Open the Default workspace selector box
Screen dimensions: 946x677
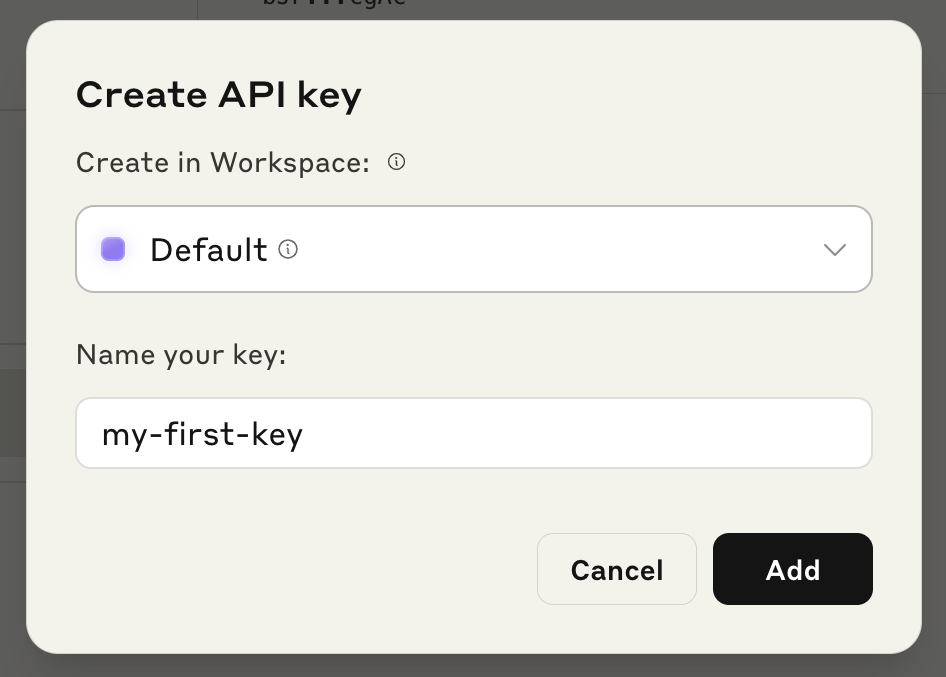coord(473,249)
